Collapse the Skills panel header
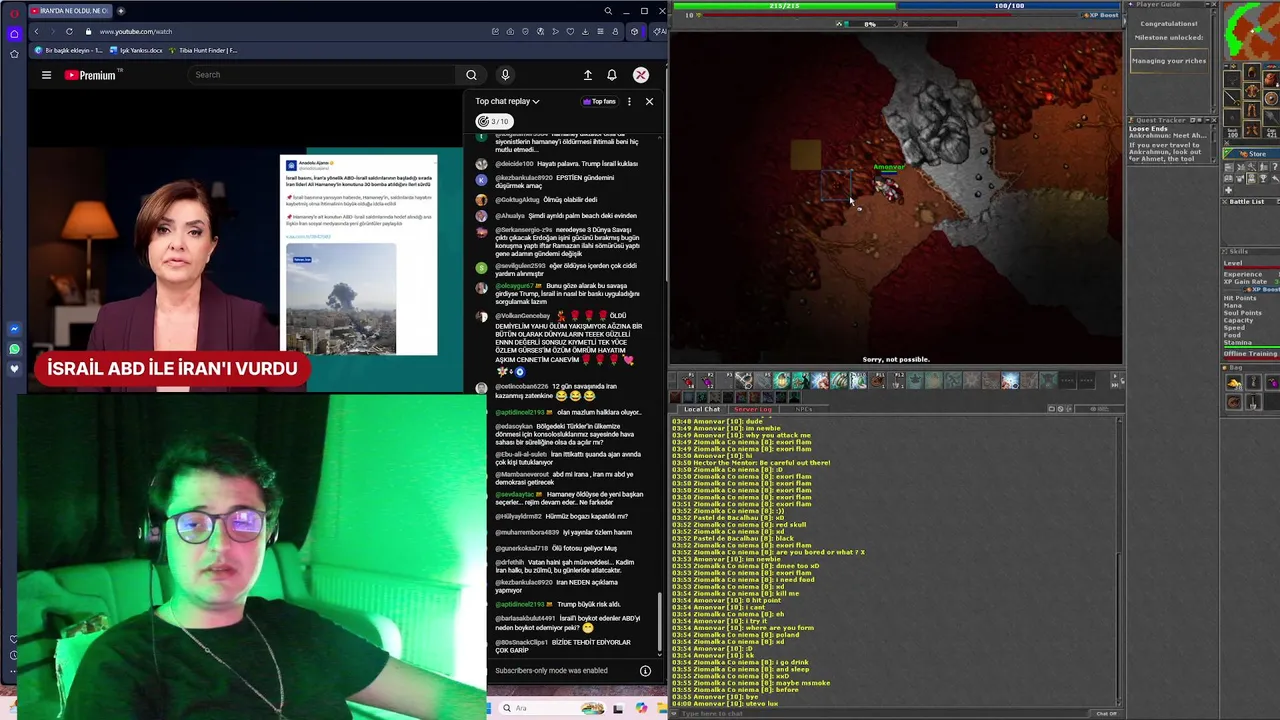Viewport: 1280px width, 720px height. point(1252,252)
